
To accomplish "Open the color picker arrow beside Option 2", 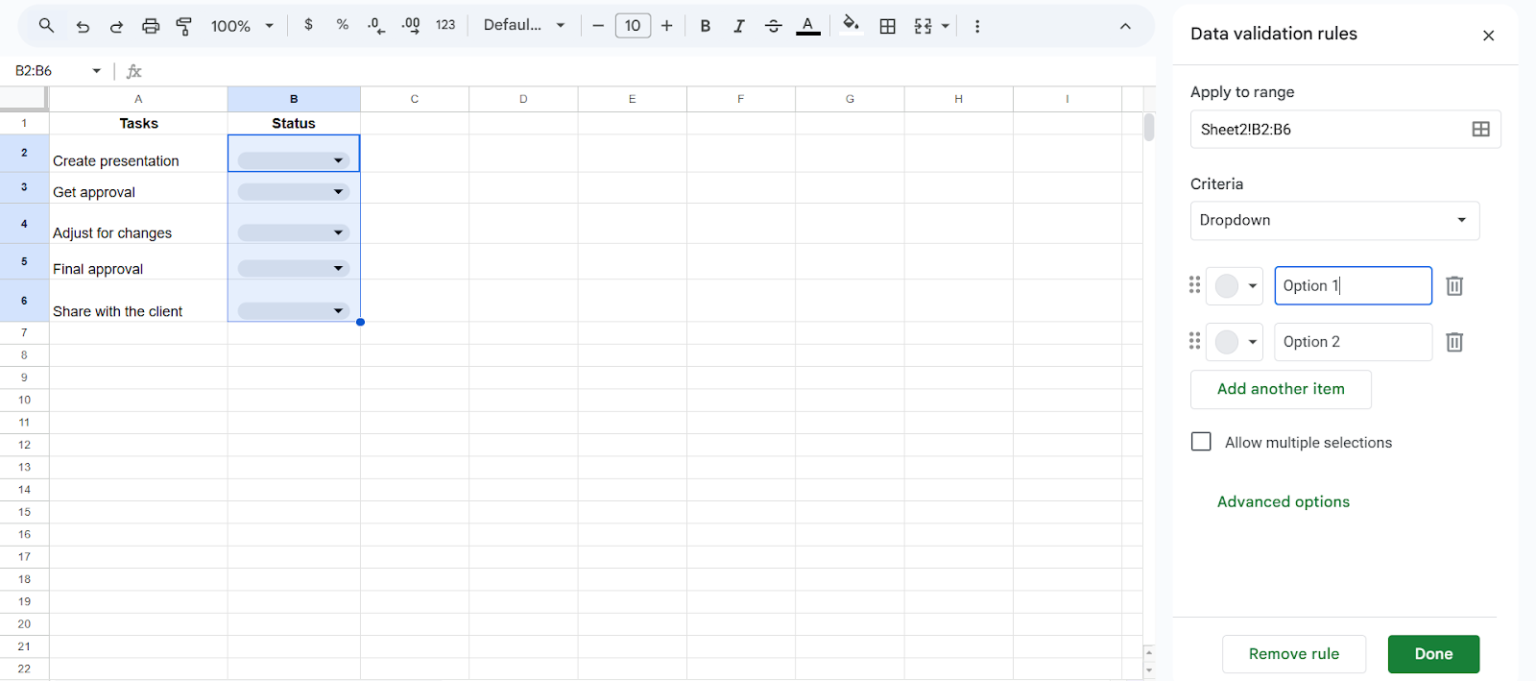I will click(1251, 341).
